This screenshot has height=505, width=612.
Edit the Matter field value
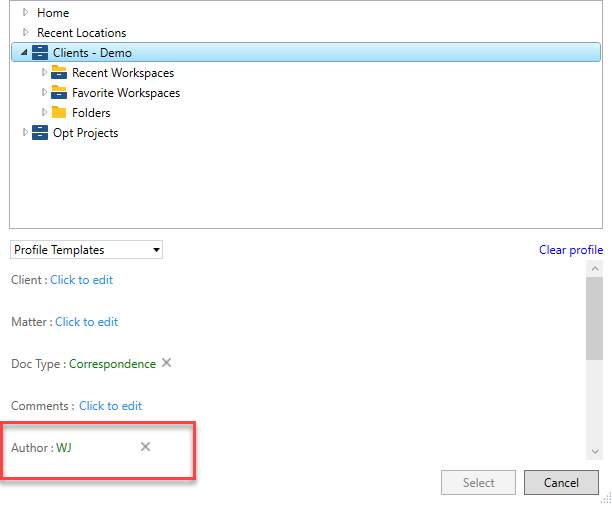coord(87,322)
